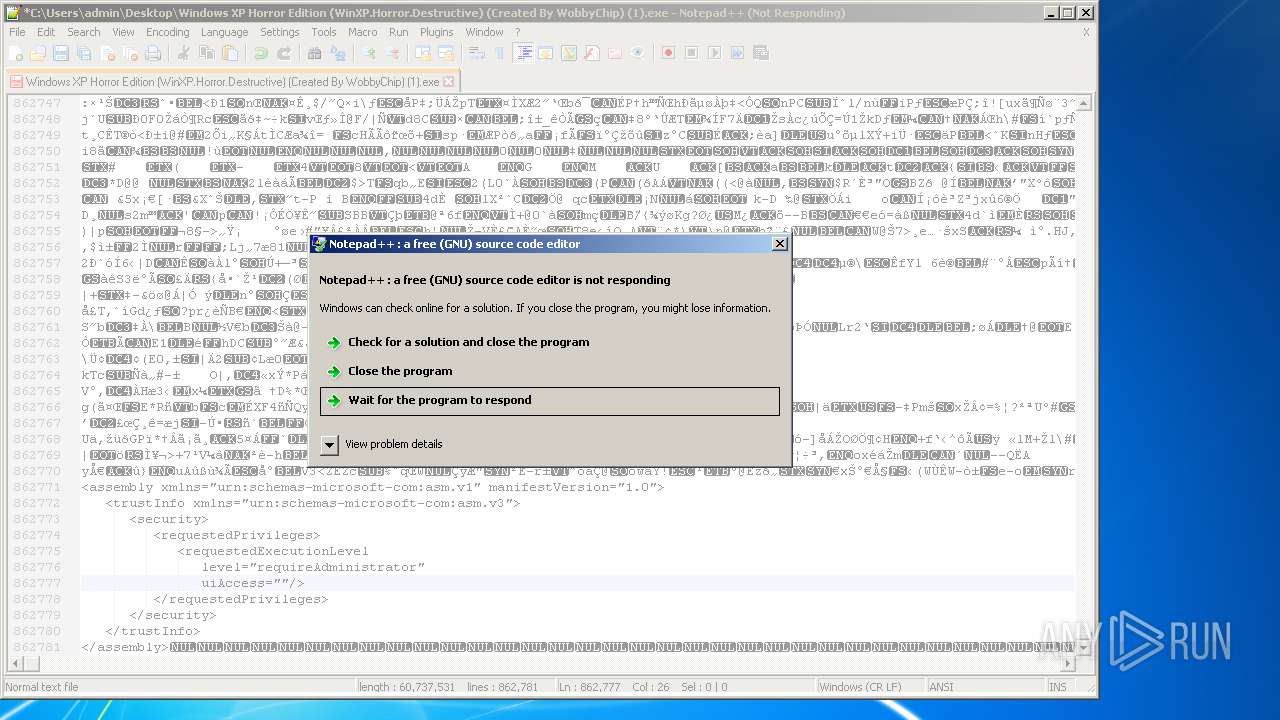
Task: Open the File menu
Action: click(17, 32)
